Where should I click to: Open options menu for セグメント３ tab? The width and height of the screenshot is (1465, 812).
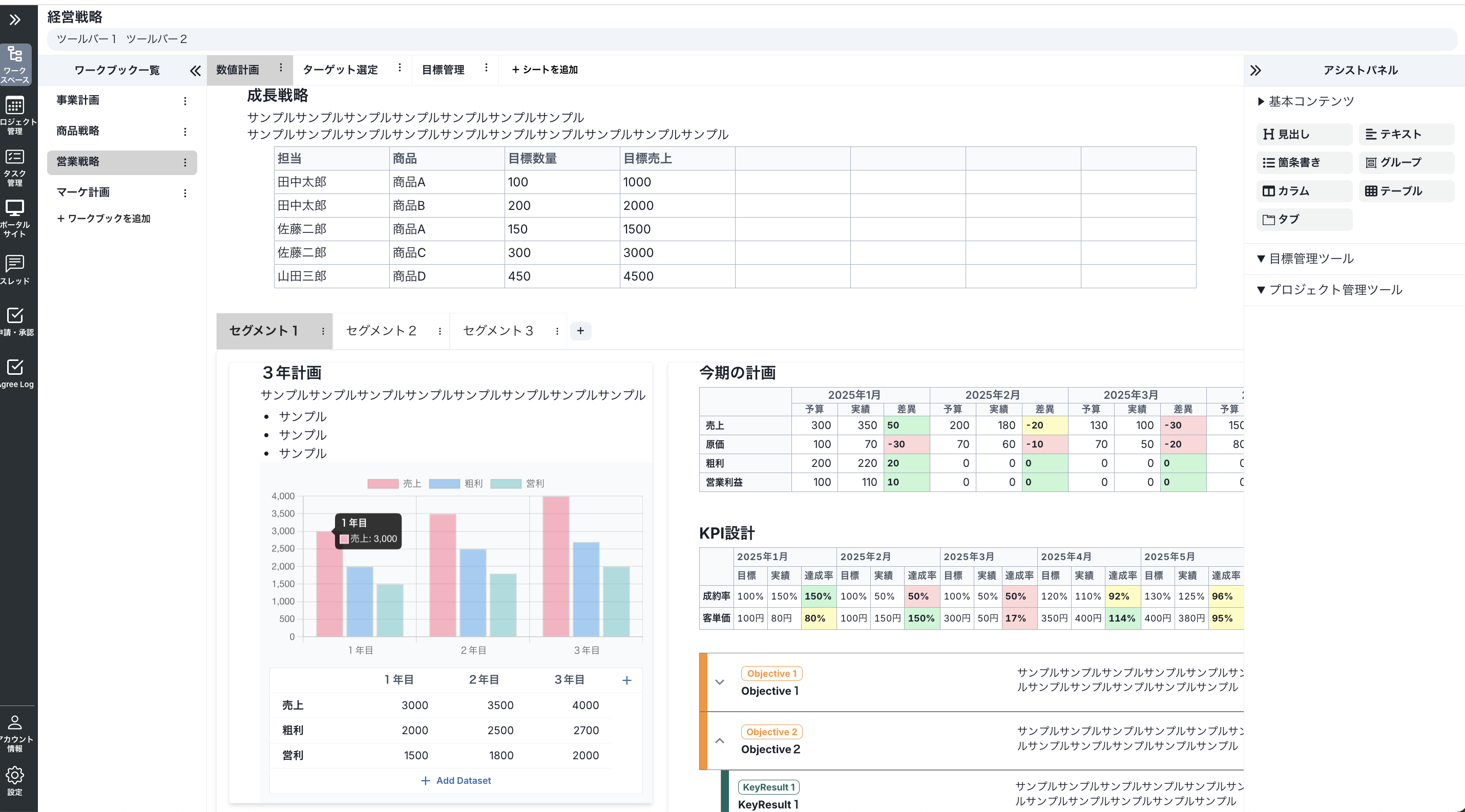[557, 331]
